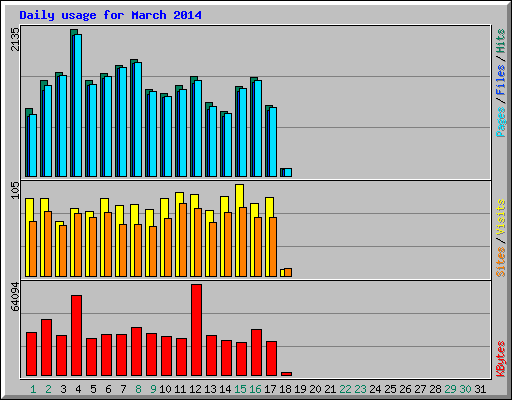Click day 14 on the x-axis
Screen dimensions: 512x400
[x=225, y=389]
